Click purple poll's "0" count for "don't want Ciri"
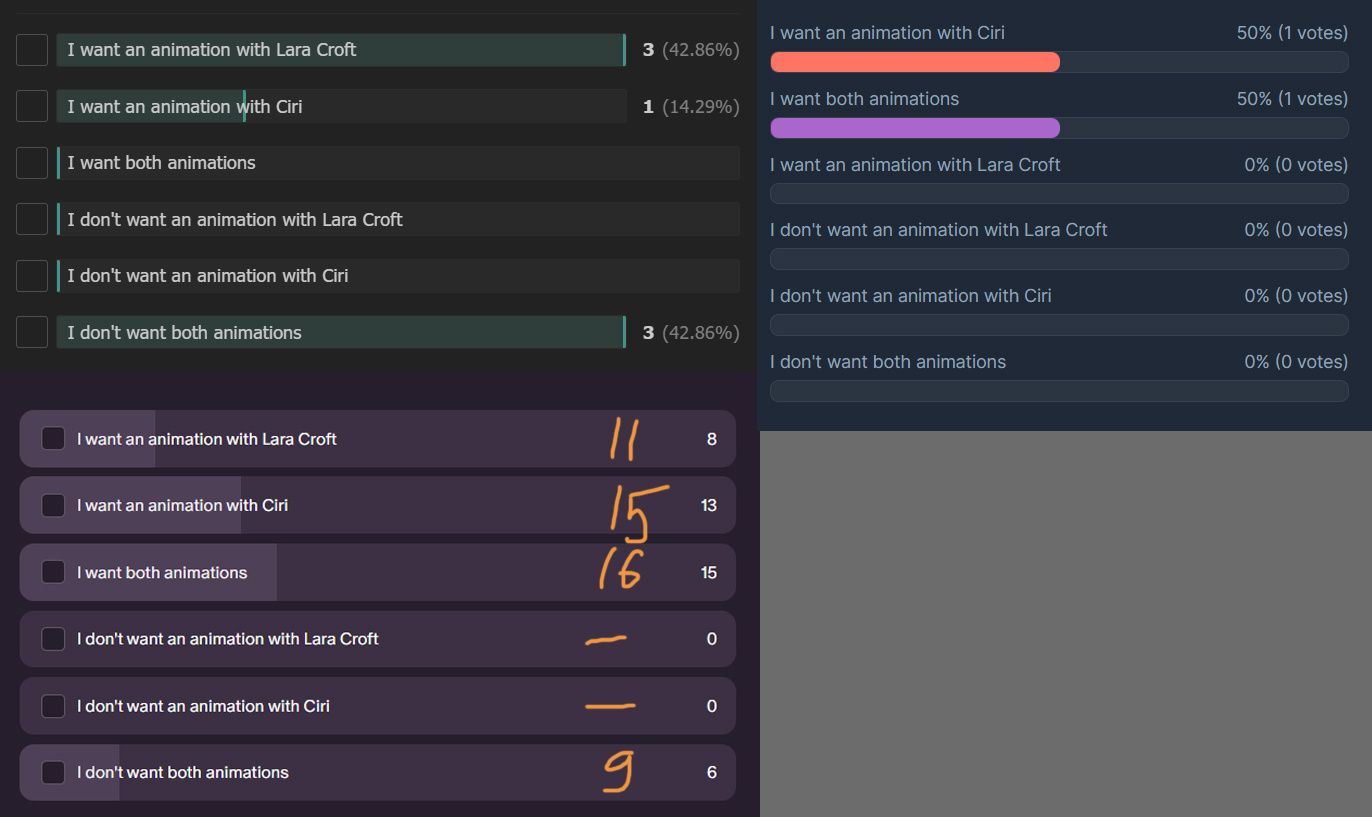The height and width of the screenshot is (817, 1372). (712, 706)
